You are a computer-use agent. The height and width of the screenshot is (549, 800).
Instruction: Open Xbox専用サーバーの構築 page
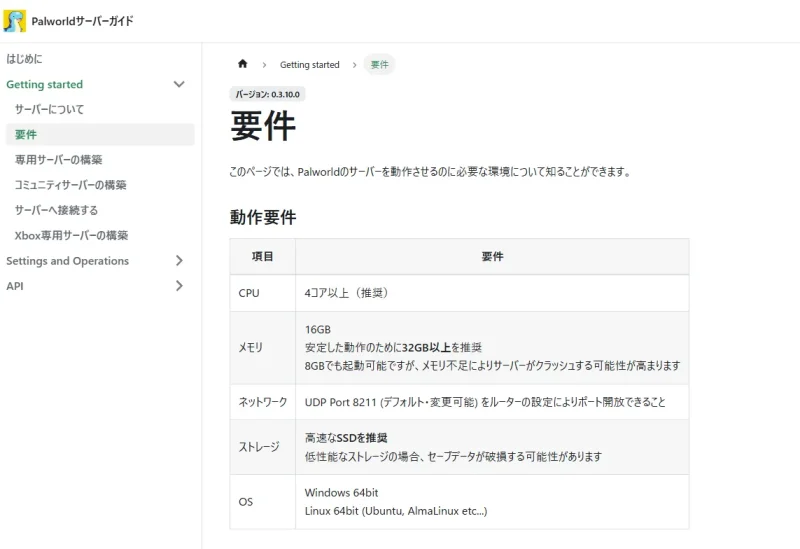[71, 235]
